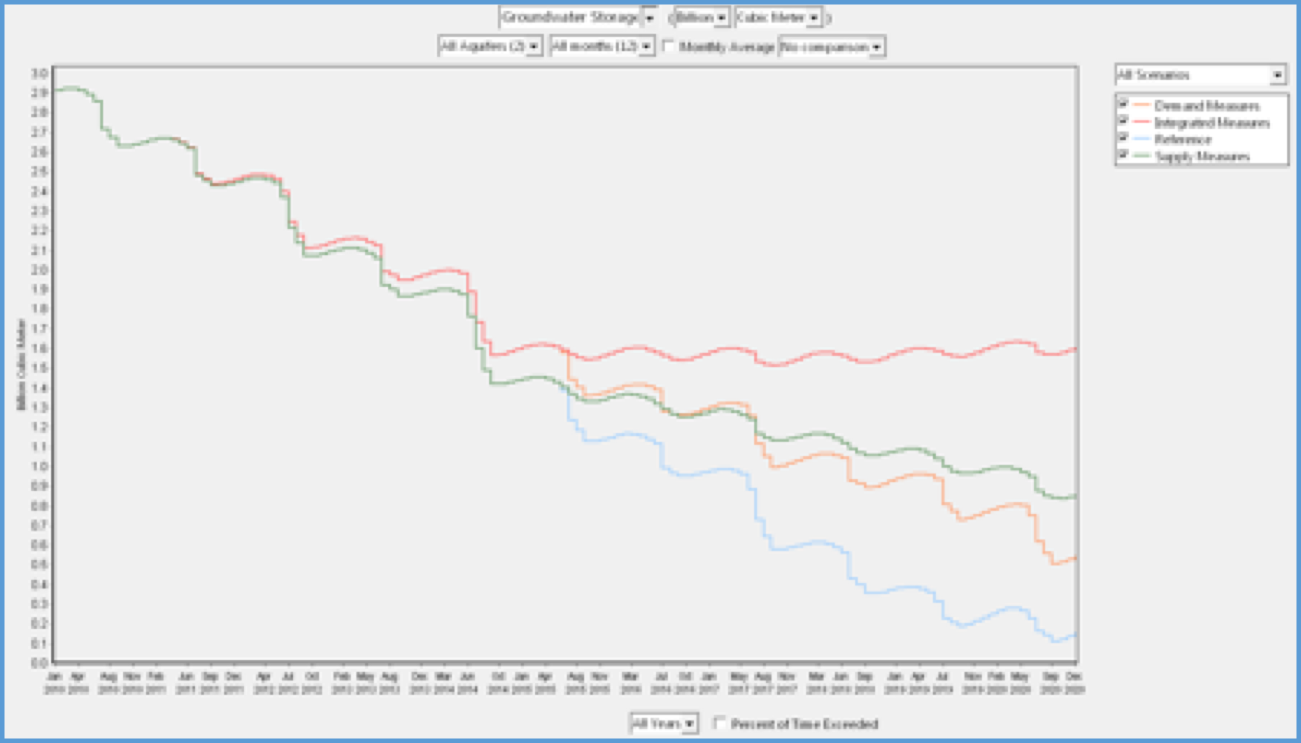
Task: Uncheck the Integrated Measures scenario checkbox
Action: pyautogui.click(x=1124, y=122)
